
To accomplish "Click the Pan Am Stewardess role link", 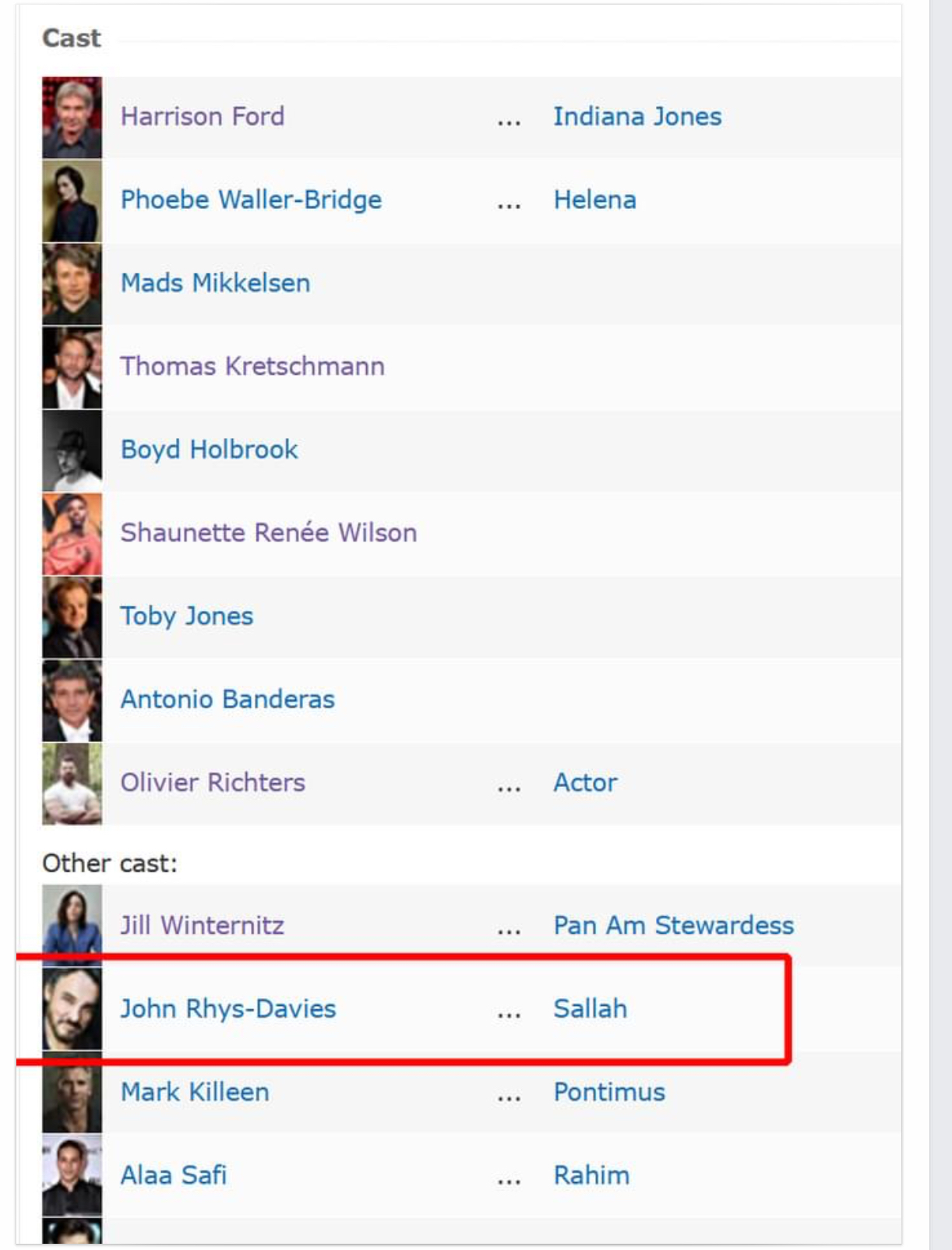I will point(673,926).
